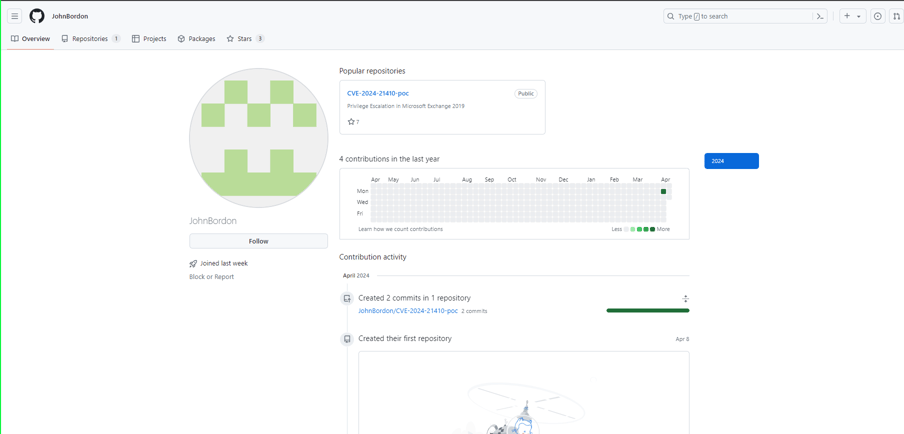
Task: Open the issues icon in header
Action: click(x=877, y=16)
